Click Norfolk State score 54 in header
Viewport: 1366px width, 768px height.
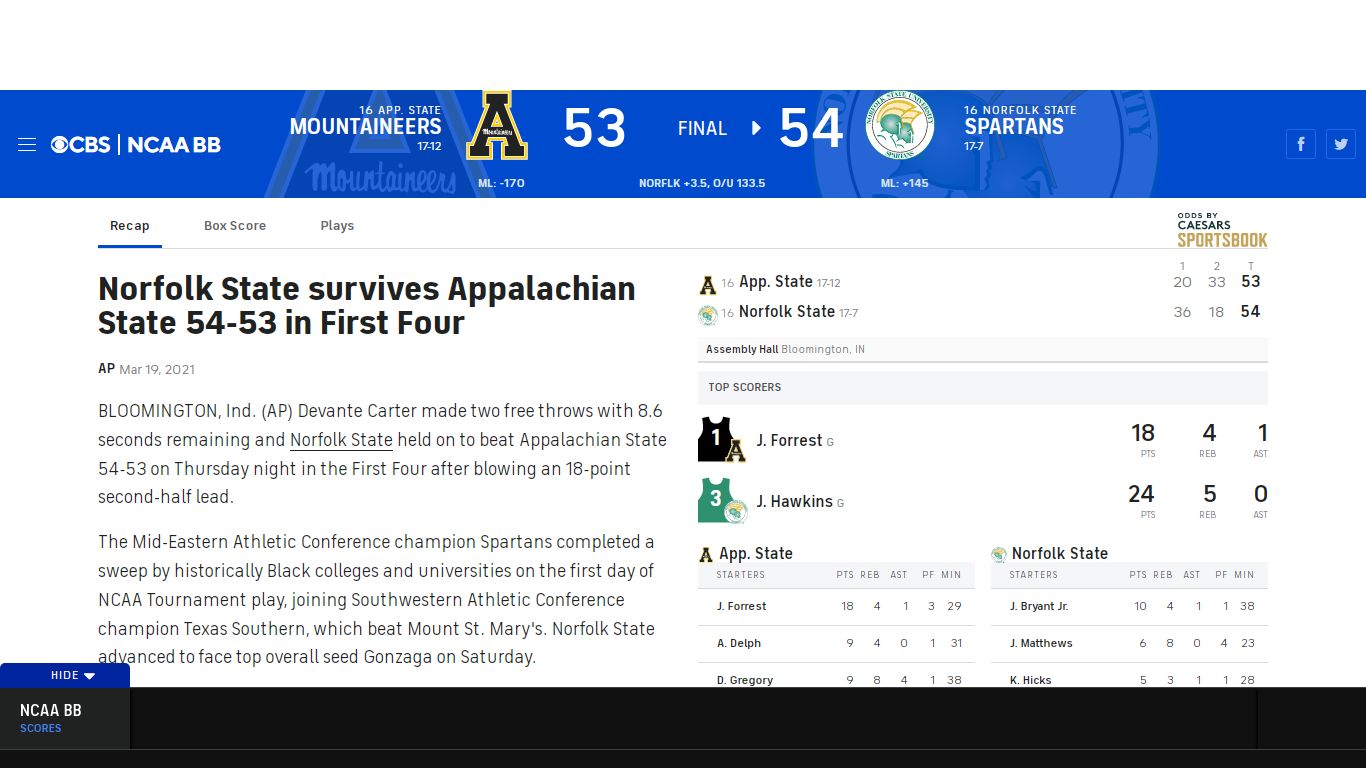pyautogui.click(x=810, y=128)
